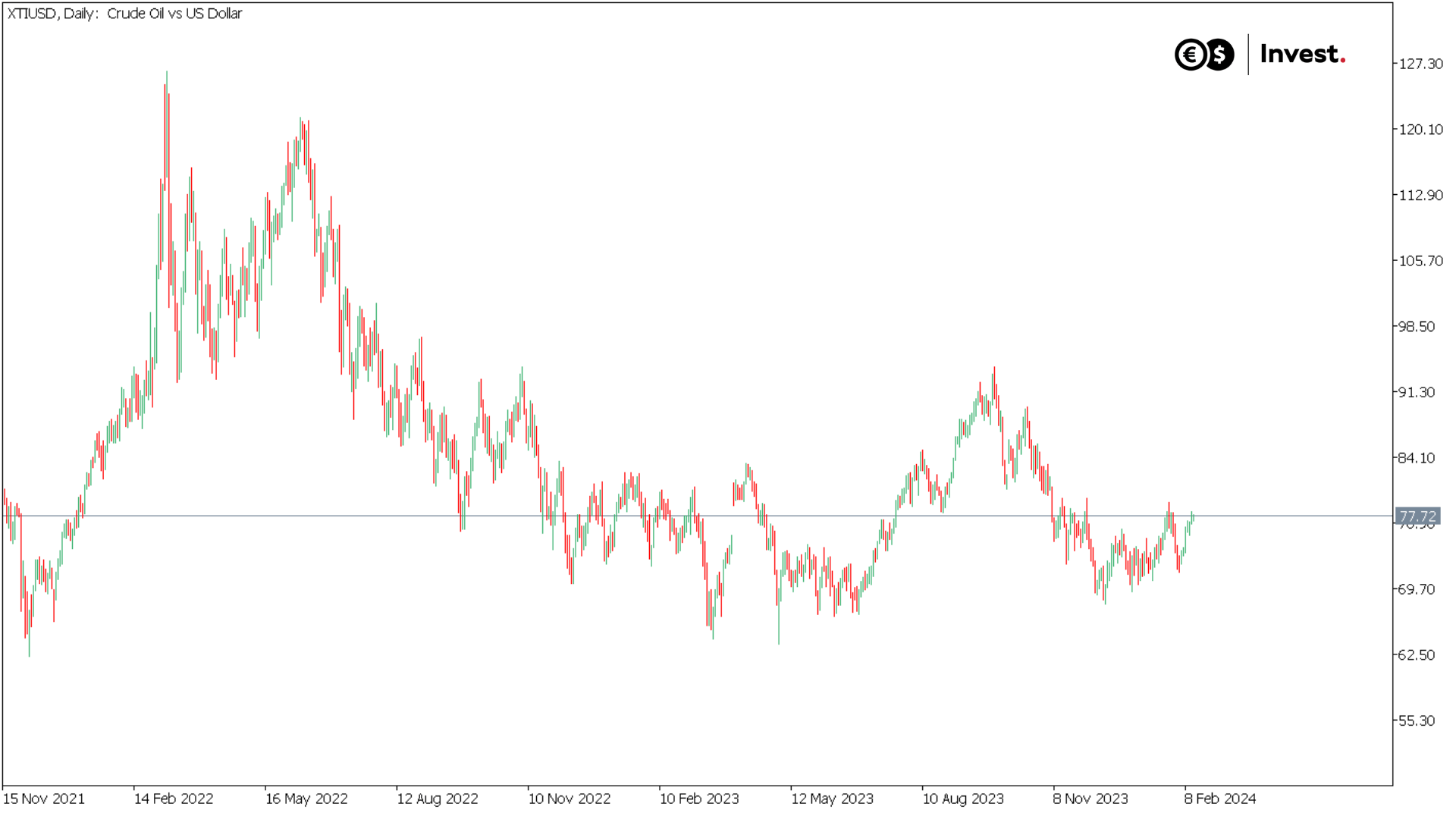Viewport: 1456px width, 819px height.
Task: Select the 98.50 price axis label
Action: 1417,327
